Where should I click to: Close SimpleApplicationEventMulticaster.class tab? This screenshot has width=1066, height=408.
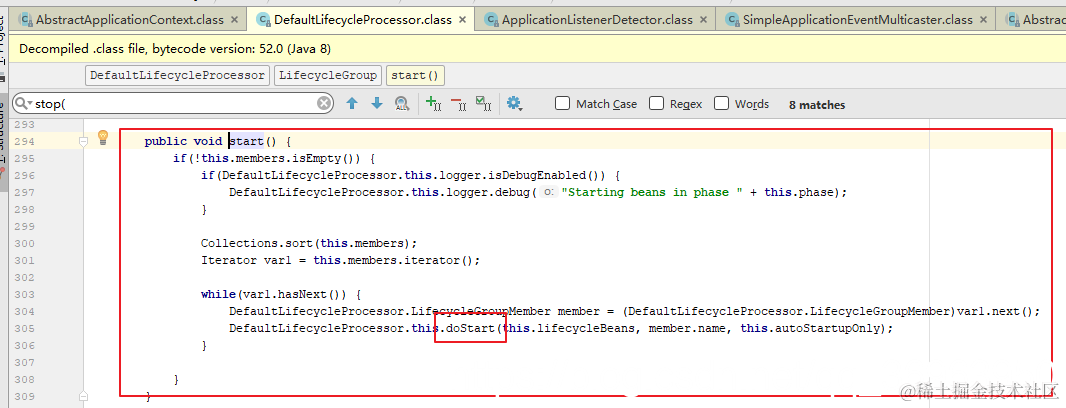(x=984, y=20)
